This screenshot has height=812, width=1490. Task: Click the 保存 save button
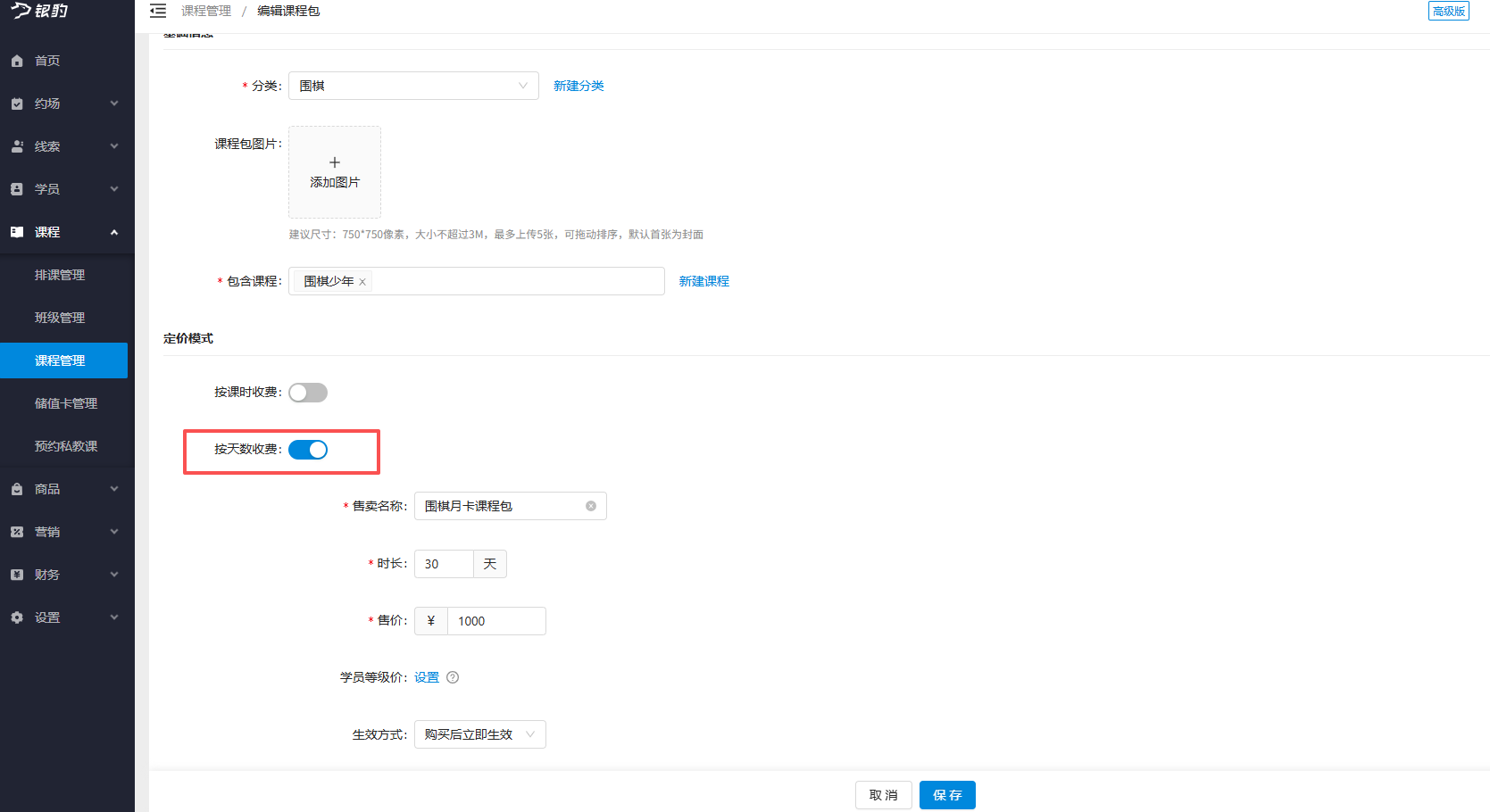coord(946,794)
